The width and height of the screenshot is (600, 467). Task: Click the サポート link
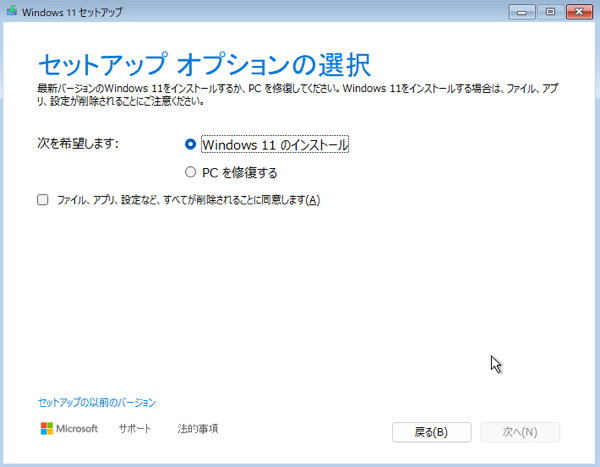(135, 428)
